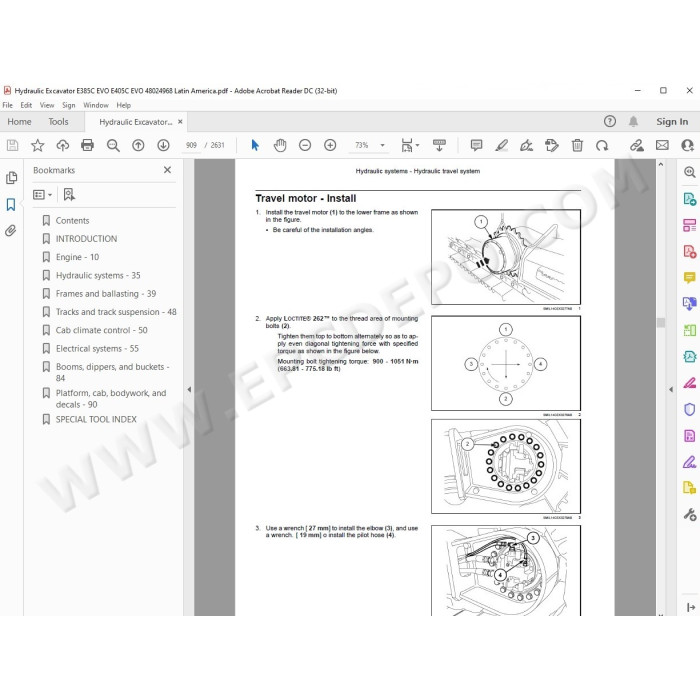Click the Save file icon
Image resolution: width=700 pixels, height=700 pixels.
coord(12,145)
